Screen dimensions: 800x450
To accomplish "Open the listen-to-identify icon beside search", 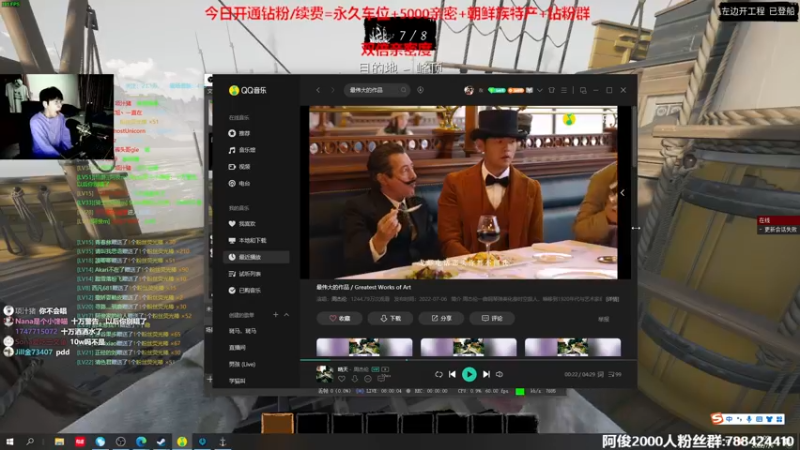I will [420, 90].
